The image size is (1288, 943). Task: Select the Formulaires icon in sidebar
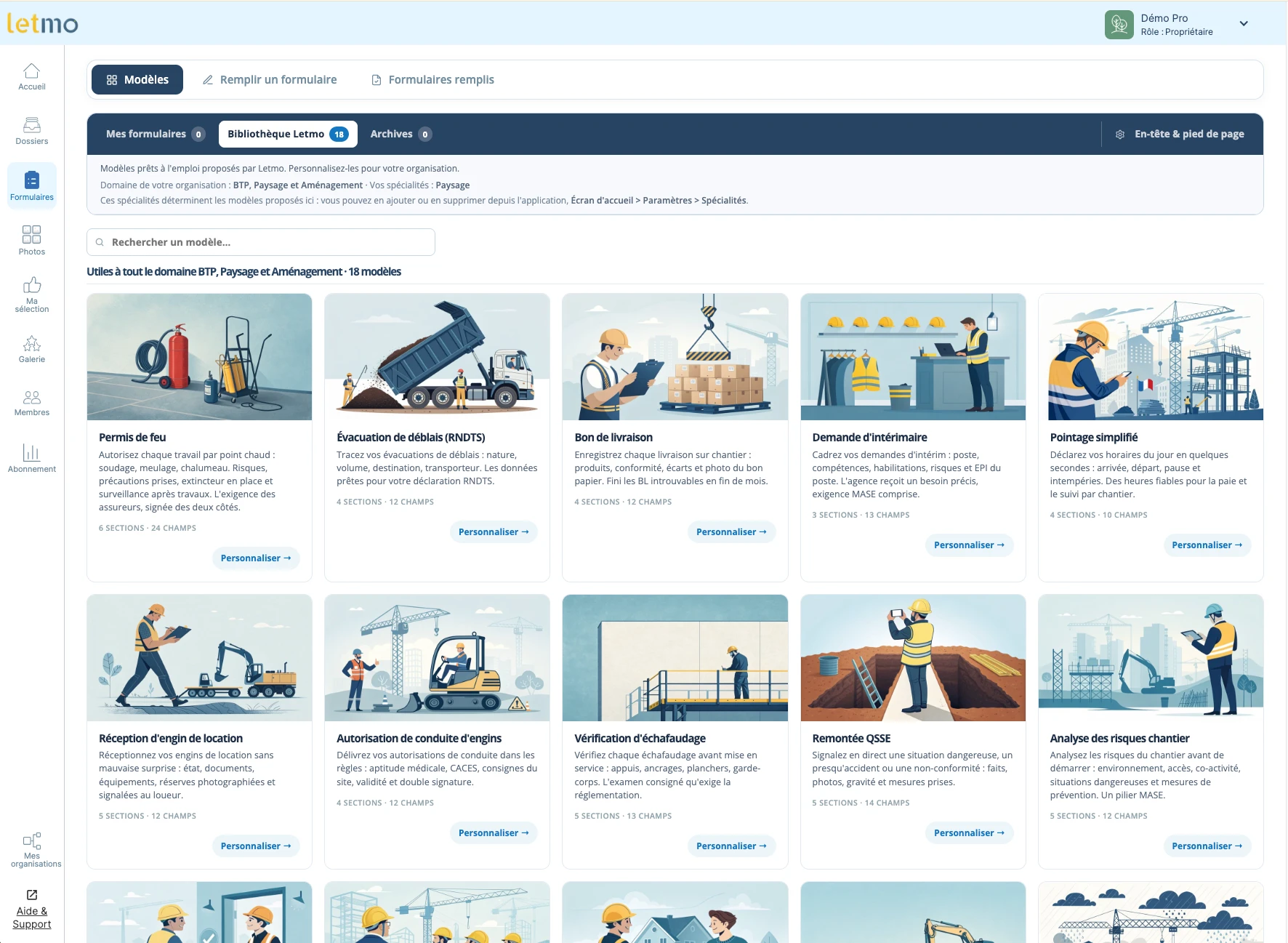click(x=32, y=180)
